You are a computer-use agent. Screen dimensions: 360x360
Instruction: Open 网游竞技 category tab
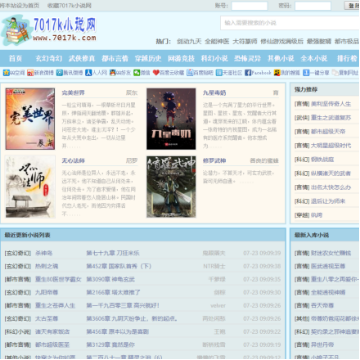(181, 58)
